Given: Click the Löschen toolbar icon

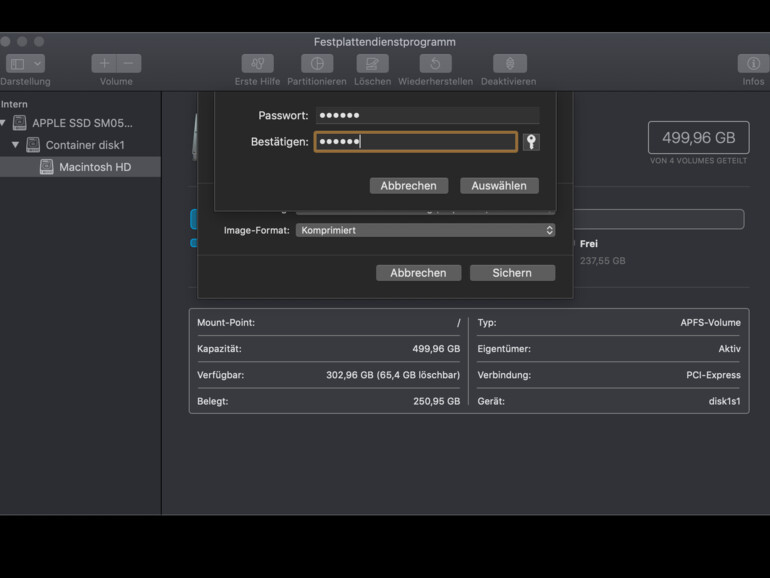Looking at the screenshot, I should pos(372,64).
